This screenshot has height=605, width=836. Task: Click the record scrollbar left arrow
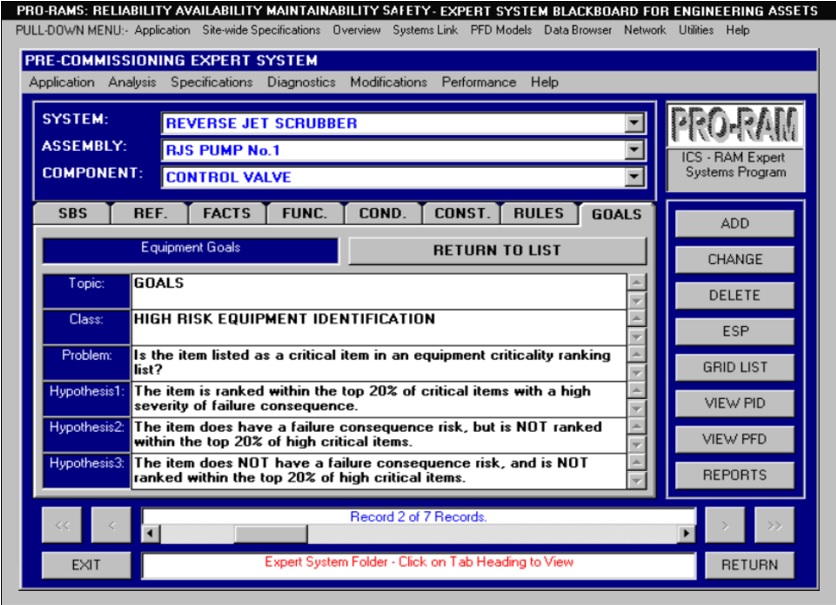pos(151,534)
